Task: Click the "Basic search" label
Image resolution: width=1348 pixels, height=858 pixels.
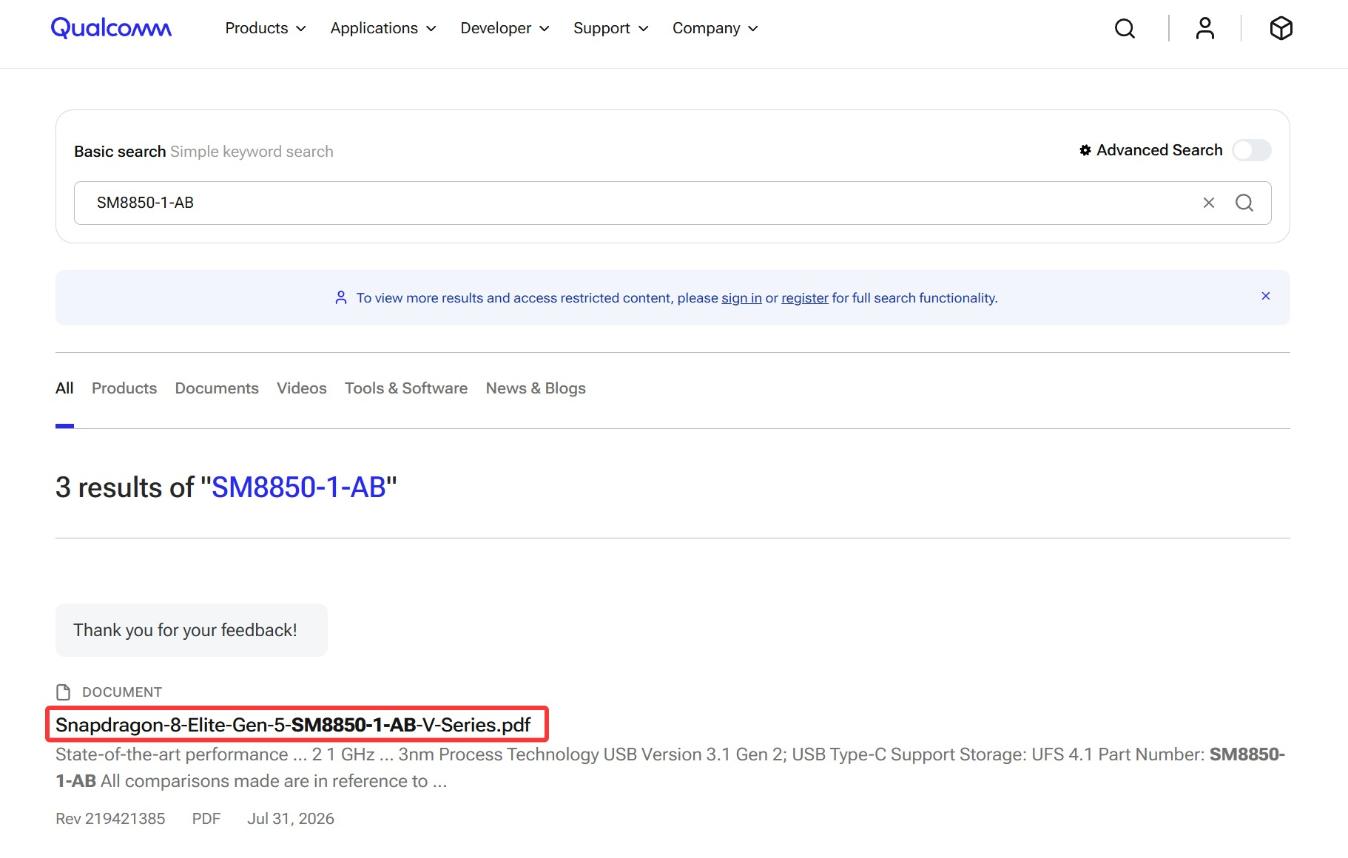Action: click(120, 152)
